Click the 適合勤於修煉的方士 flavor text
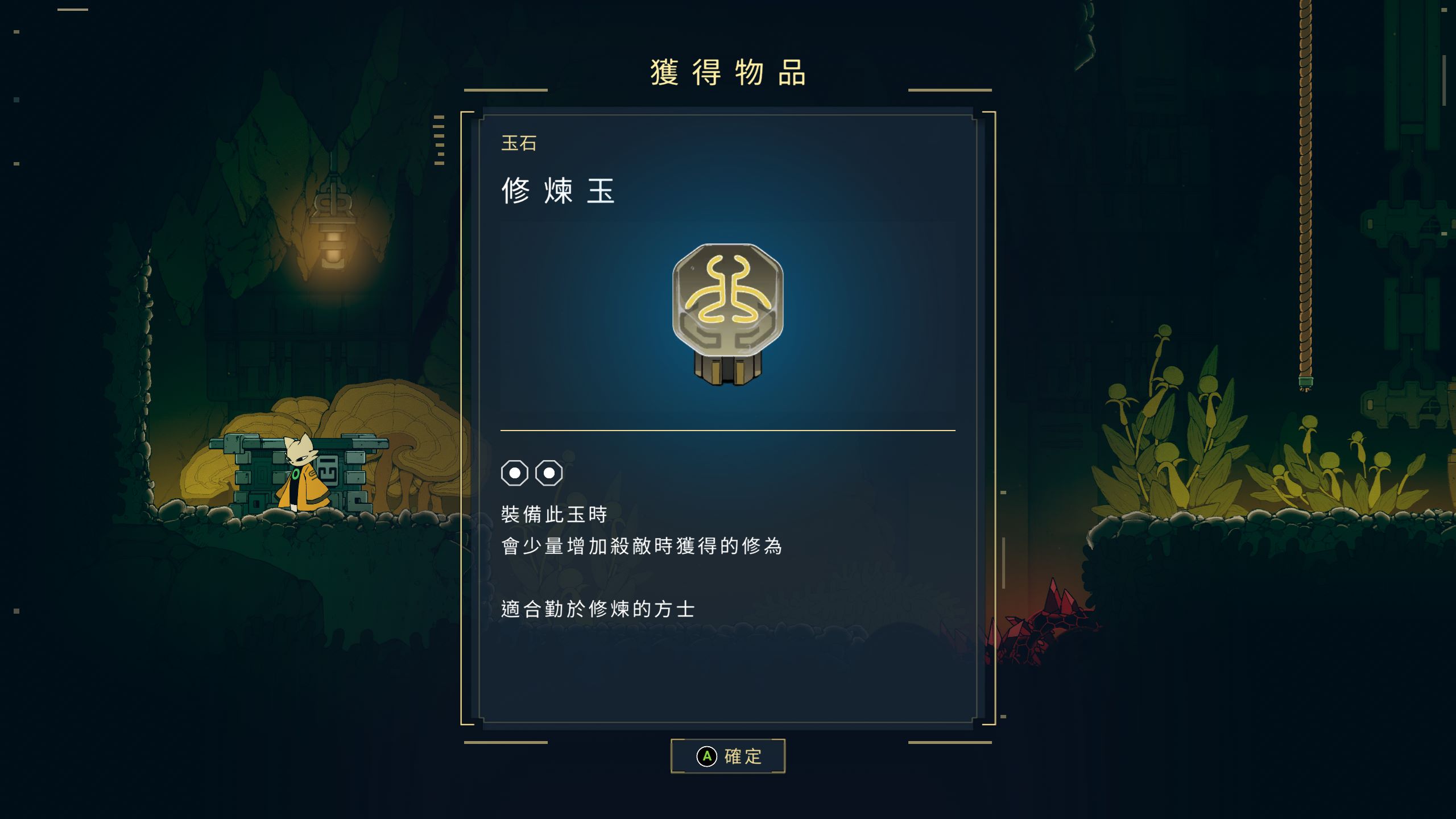1456x819 pixels. tap(598, 609)
